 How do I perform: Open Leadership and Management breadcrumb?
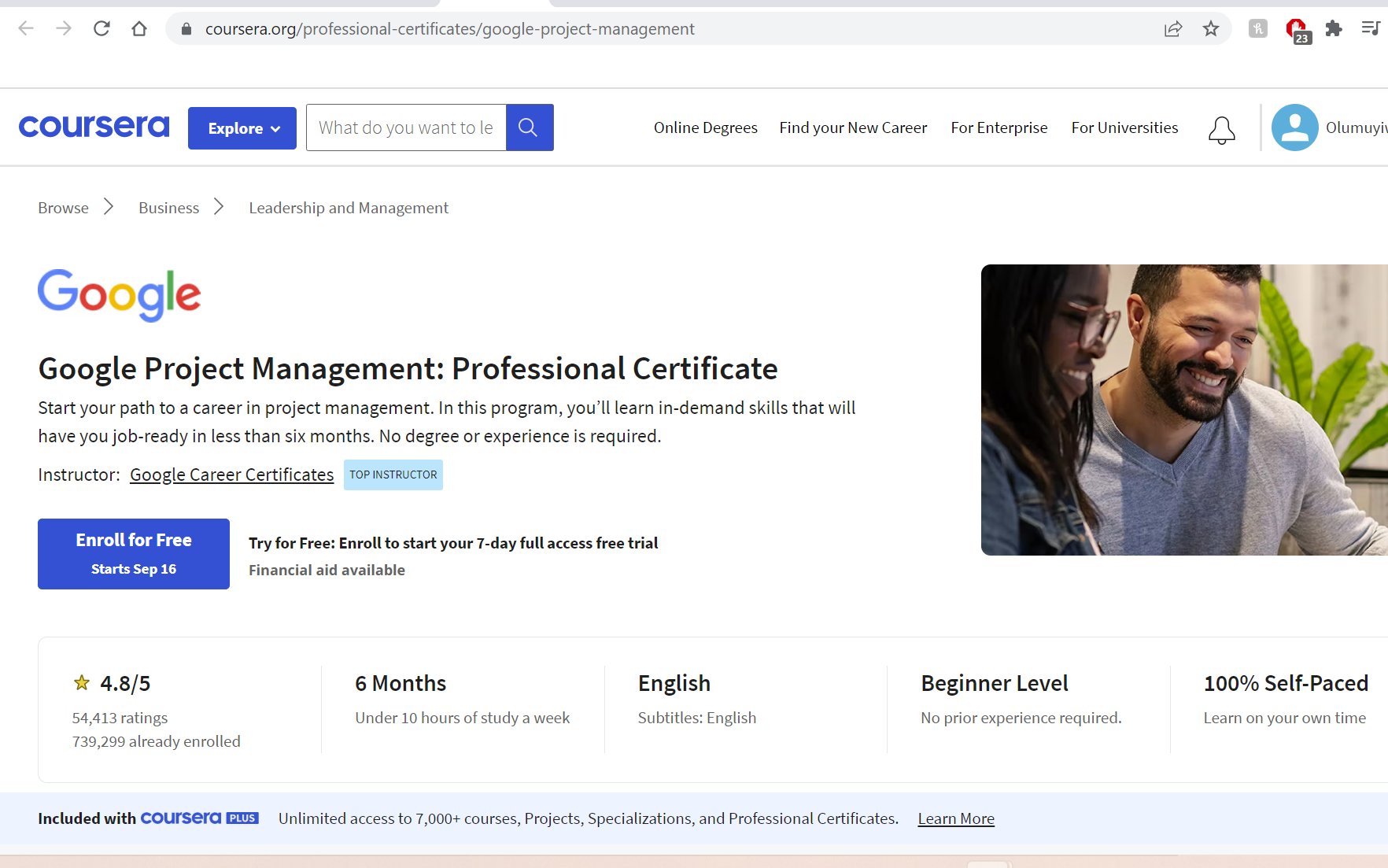pos(349,208)
